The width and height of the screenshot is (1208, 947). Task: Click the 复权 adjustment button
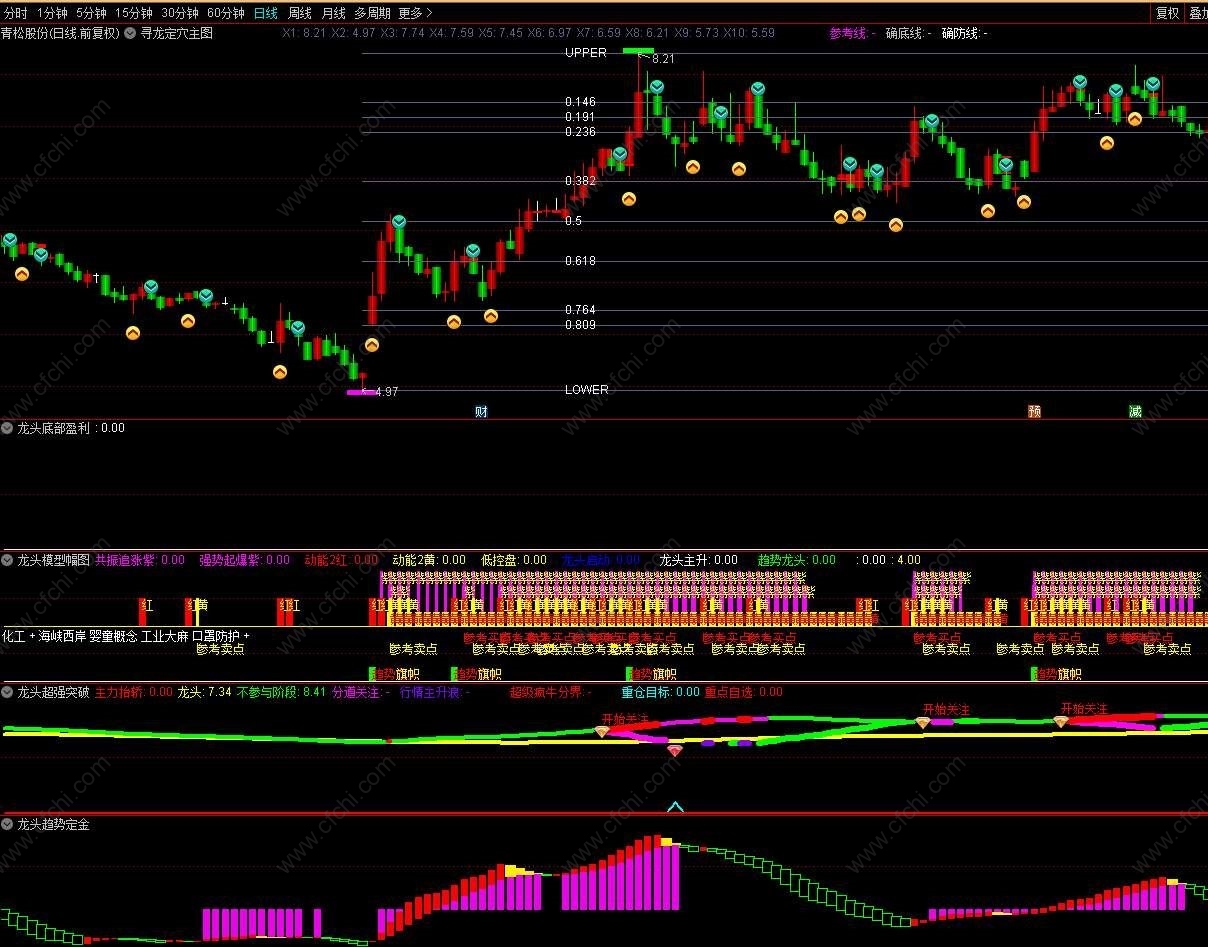[1167, 13]
